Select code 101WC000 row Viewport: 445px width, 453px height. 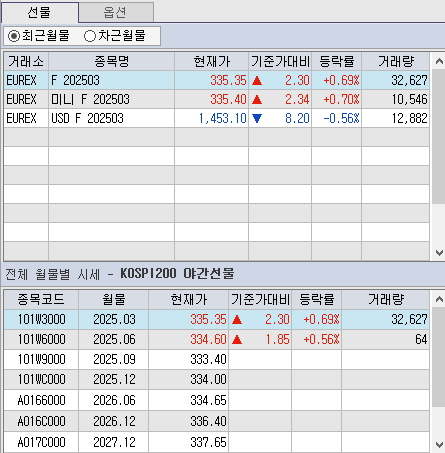coord(217,379)
